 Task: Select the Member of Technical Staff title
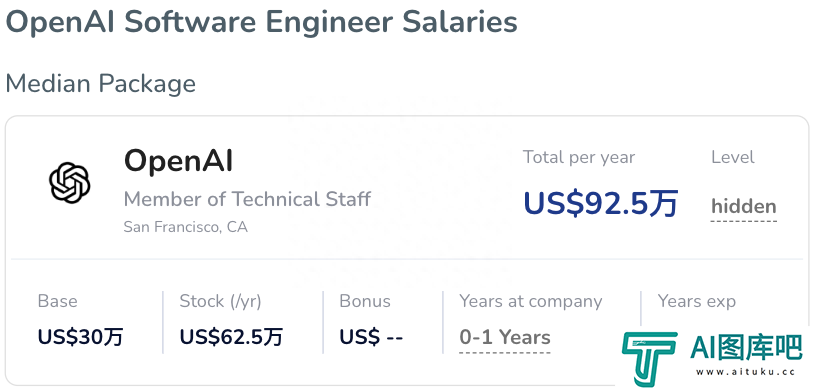tap(247, 199)
